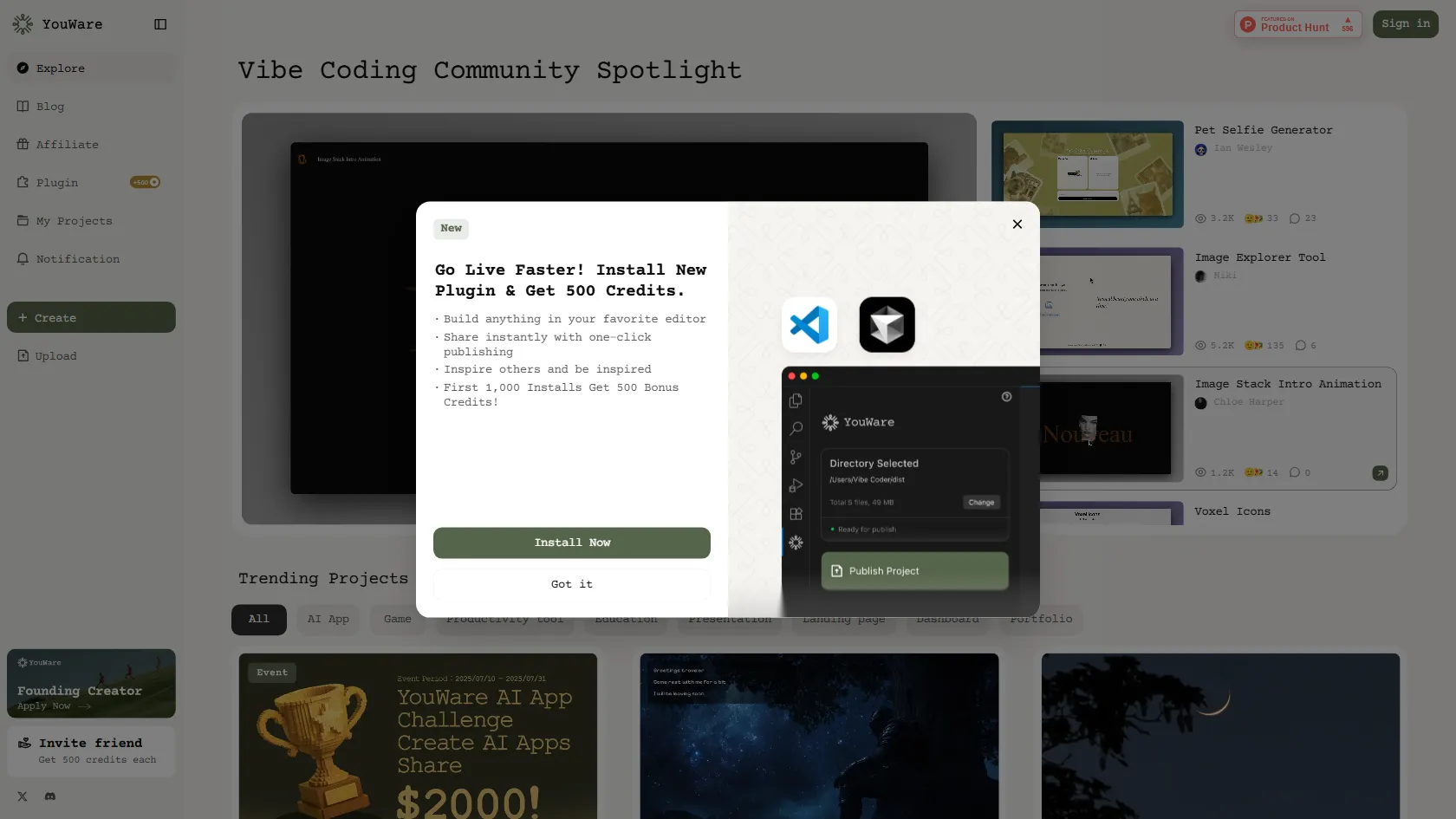Open the Pet Selfie Generator thumbnail

pyautogui.click(x=1088, y=174)
